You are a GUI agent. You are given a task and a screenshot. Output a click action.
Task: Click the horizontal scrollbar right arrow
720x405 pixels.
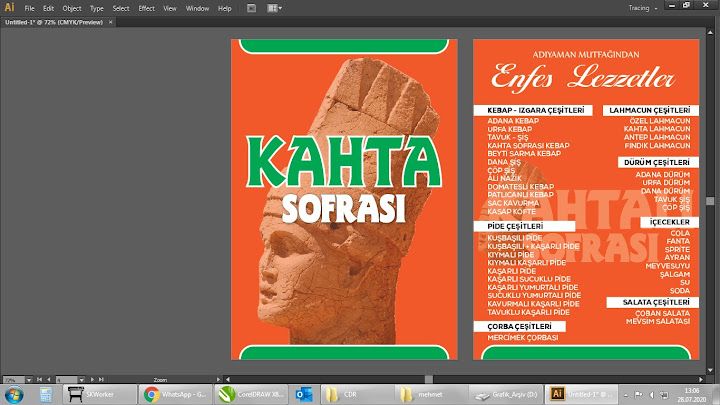[x=701, y=380]
